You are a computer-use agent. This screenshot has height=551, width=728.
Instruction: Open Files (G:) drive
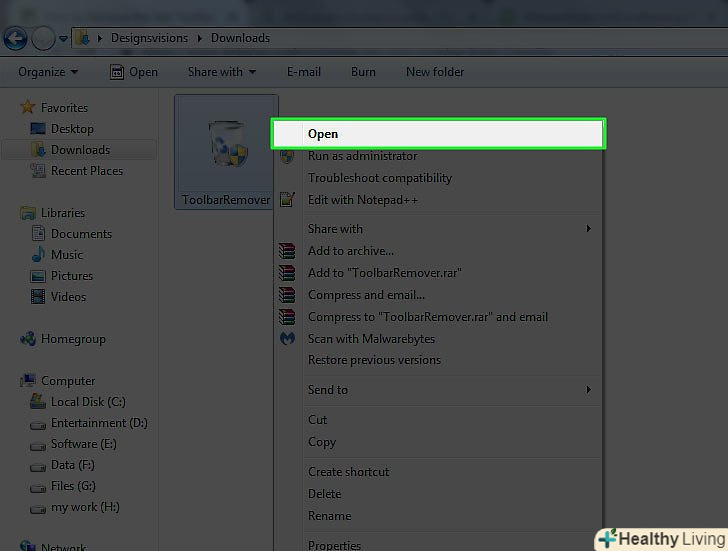[73, 486]
